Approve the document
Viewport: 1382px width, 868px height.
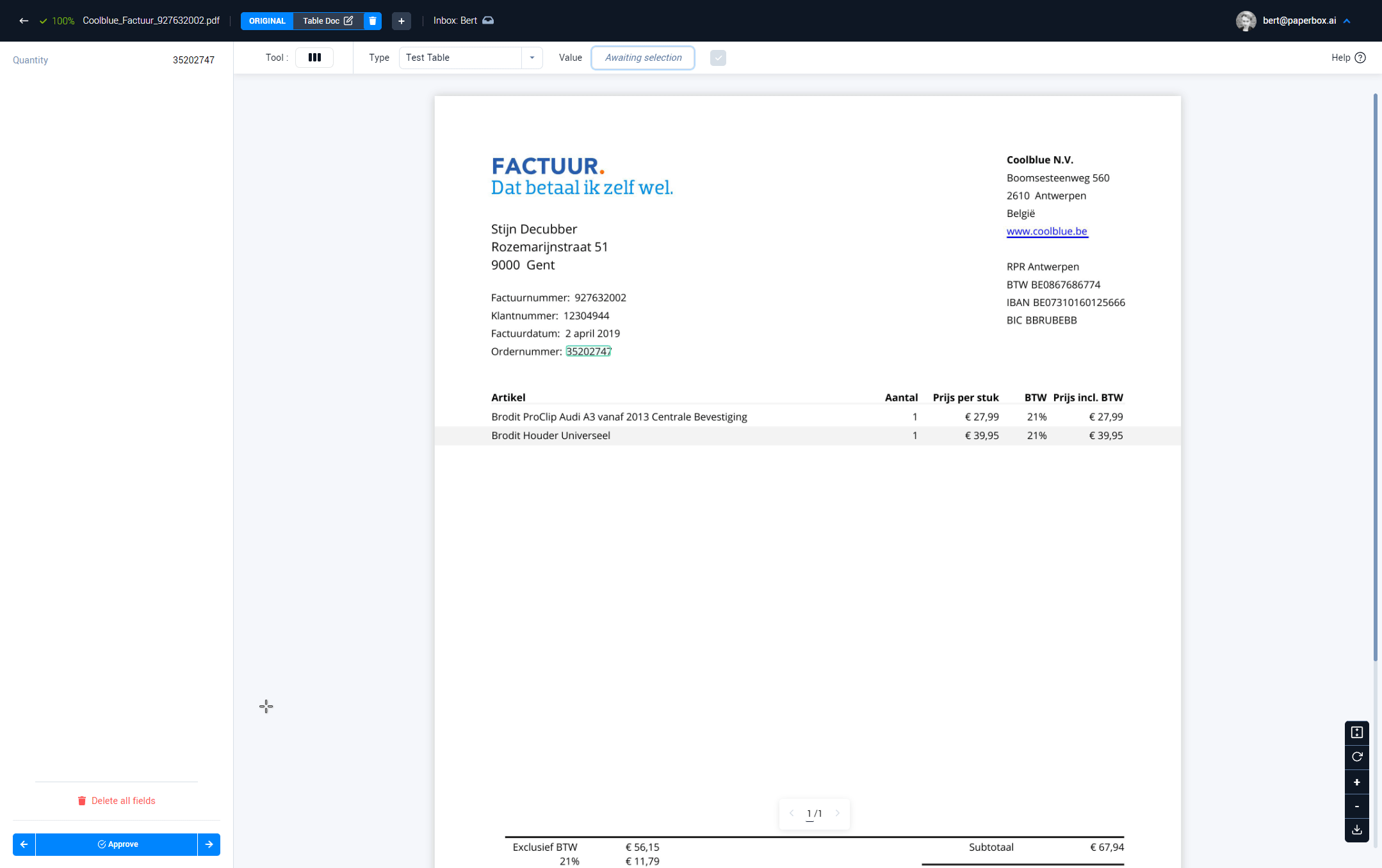(x=117, y=844)
